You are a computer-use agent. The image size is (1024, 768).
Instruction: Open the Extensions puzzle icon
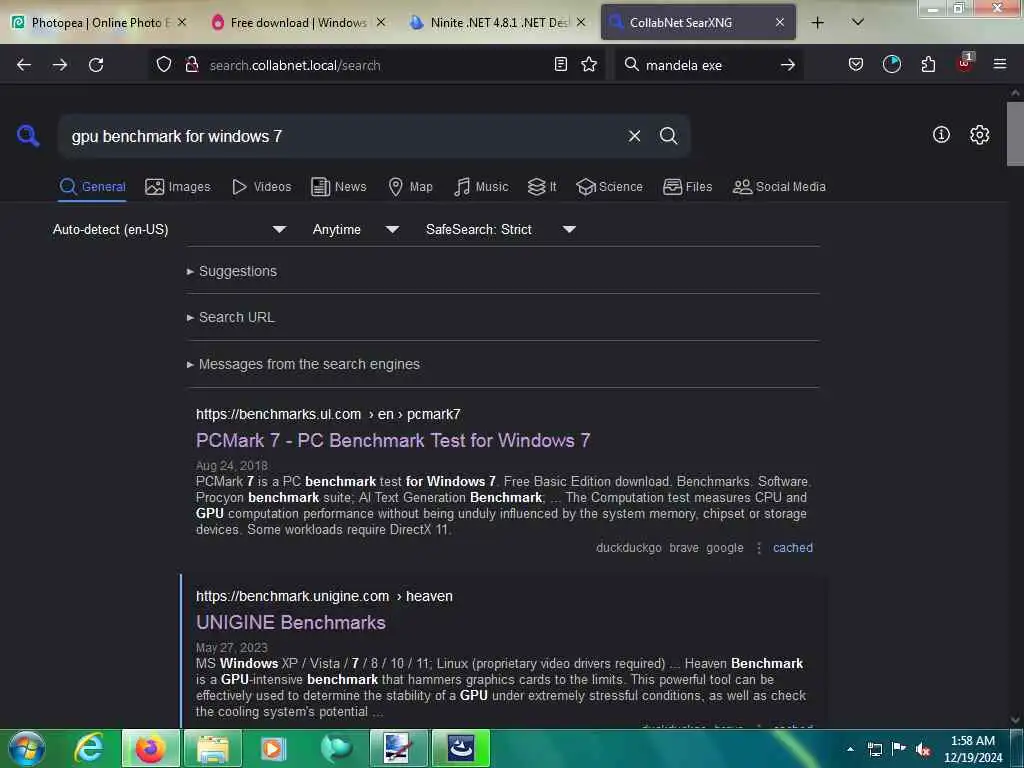click(928, 64)
